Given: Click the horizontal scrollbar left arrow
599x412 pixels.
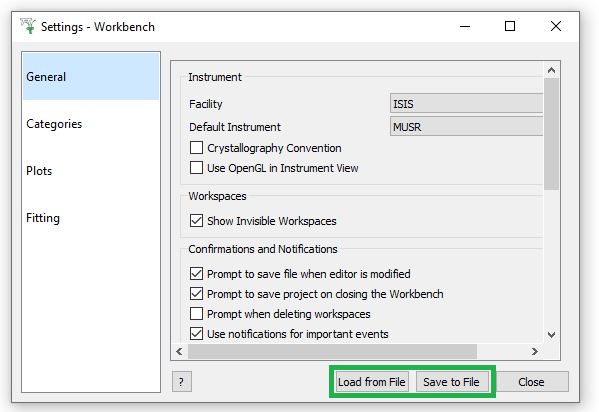Looking at the screenshot, I should point(179,351).
